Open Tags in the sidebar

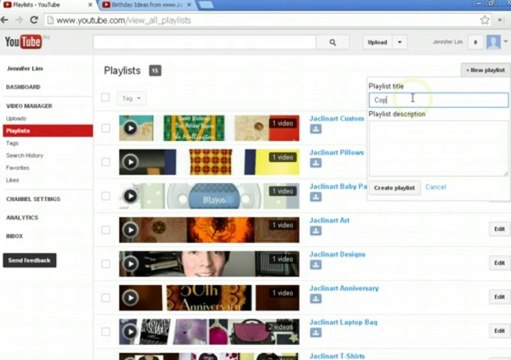(x=12, y=143)
